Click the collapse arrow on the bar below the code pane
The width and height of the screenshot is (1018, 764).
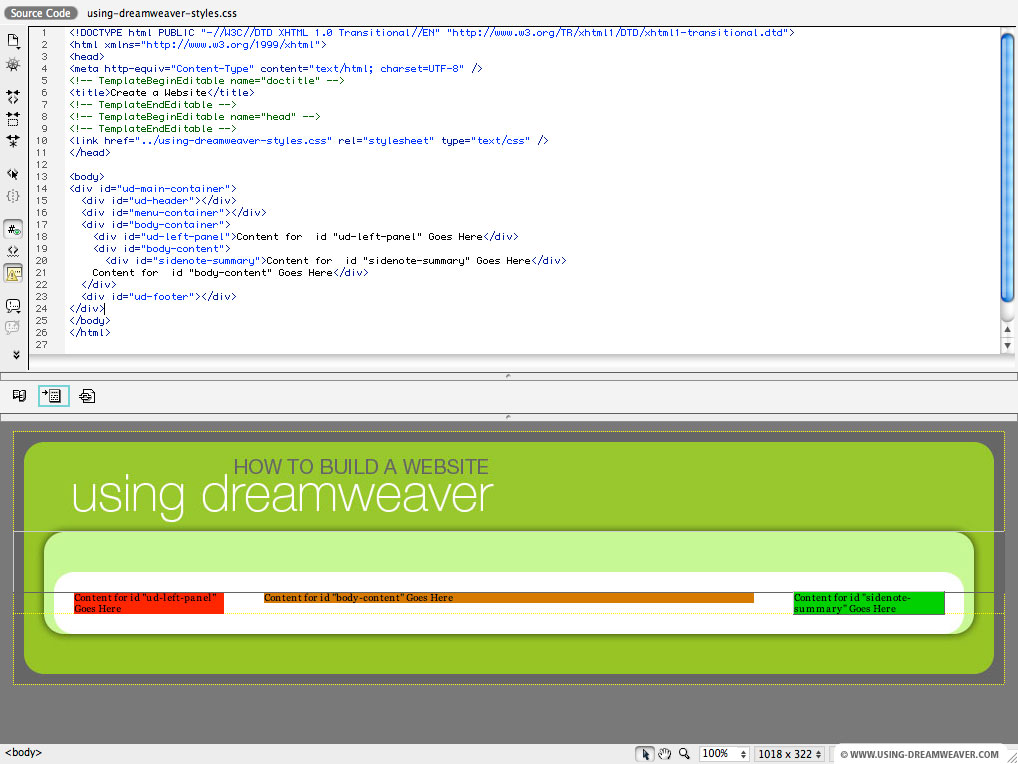pos(508,376)
